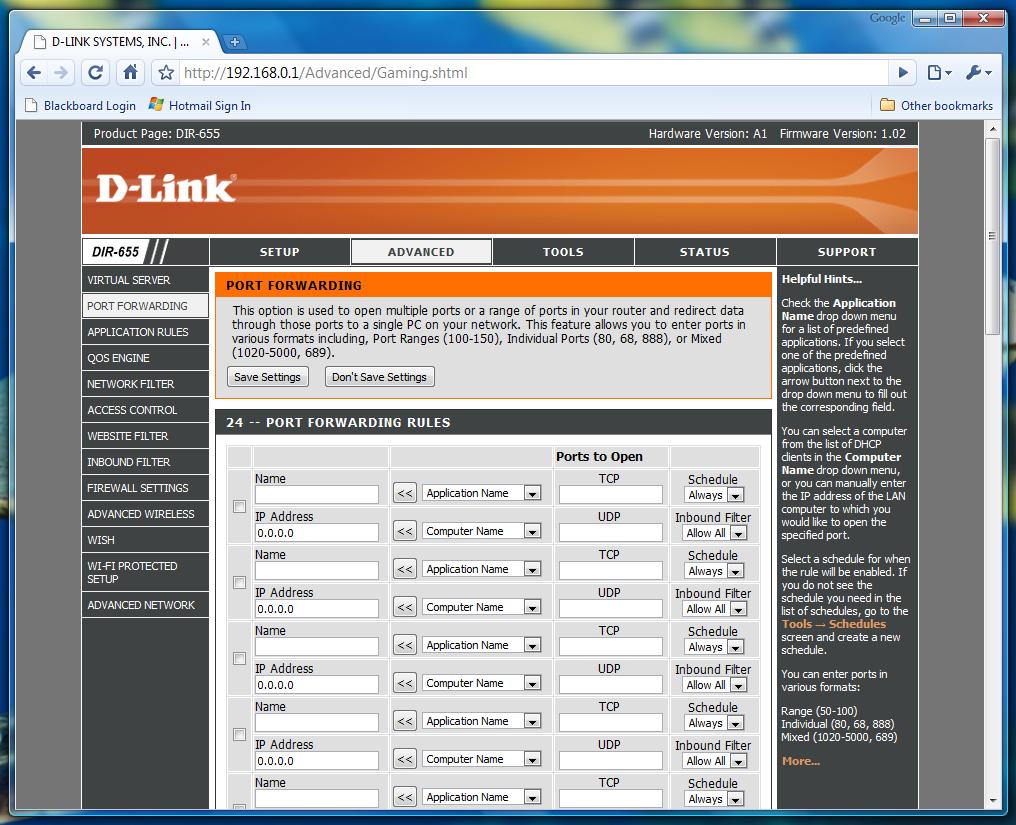Click the Save Settings button
Viewport: 1016px width, 825px height.
pos(268,377)
